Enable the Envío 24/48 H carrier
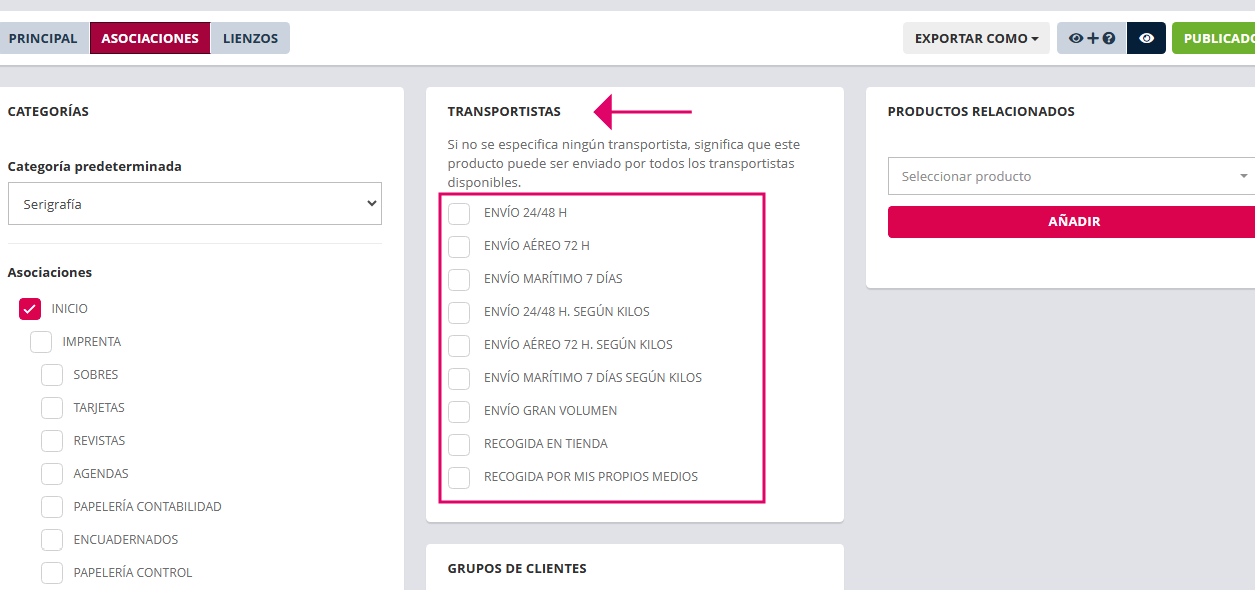Screen dimensions: 1255x590 pyautogui.click(x=459, y=213)
